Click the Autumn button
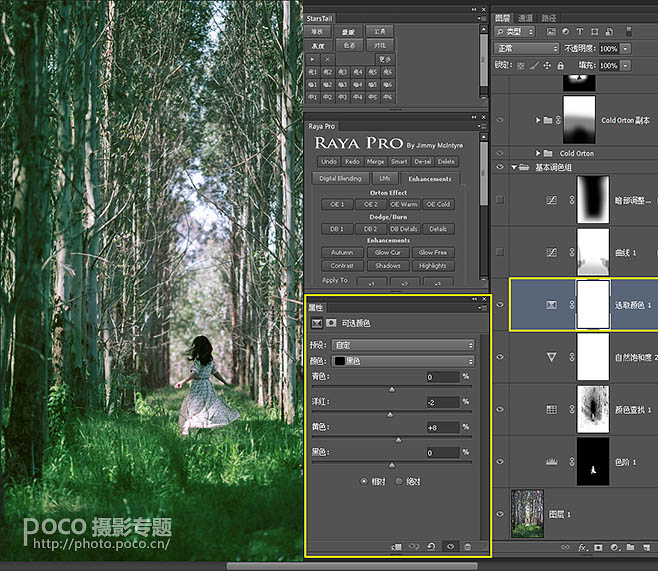 coord(342,252)
